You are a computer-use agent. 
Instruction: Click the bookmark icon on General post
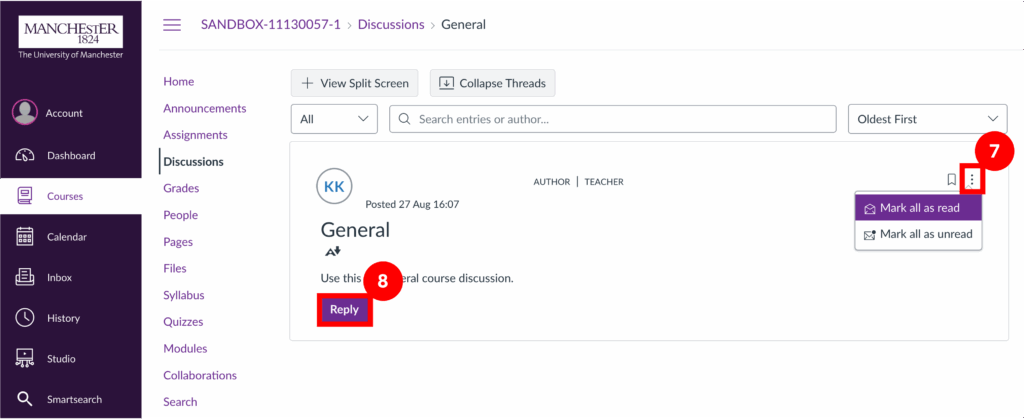point(951,180)
